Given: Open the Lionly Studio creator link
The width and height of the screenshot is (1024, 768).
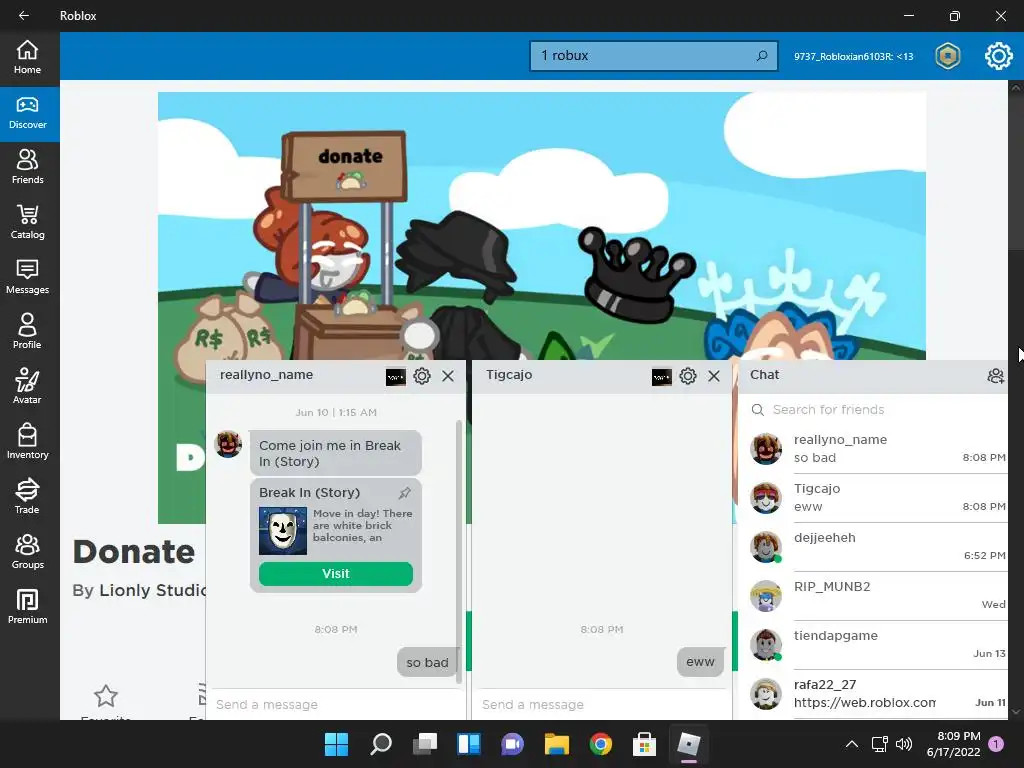Looking at the screenshot, I should (152, 590).
